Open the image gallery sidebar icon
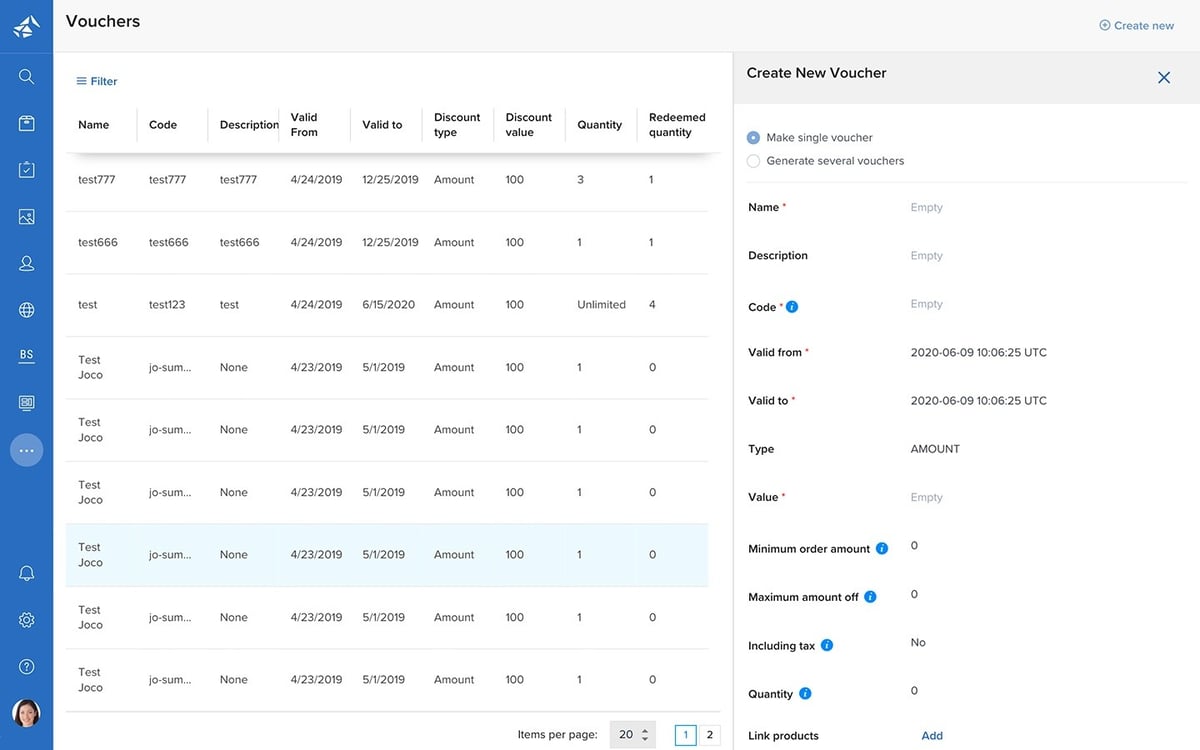Image resolution: width=1200 pixels, height=750 pixels. pos(27,217)
